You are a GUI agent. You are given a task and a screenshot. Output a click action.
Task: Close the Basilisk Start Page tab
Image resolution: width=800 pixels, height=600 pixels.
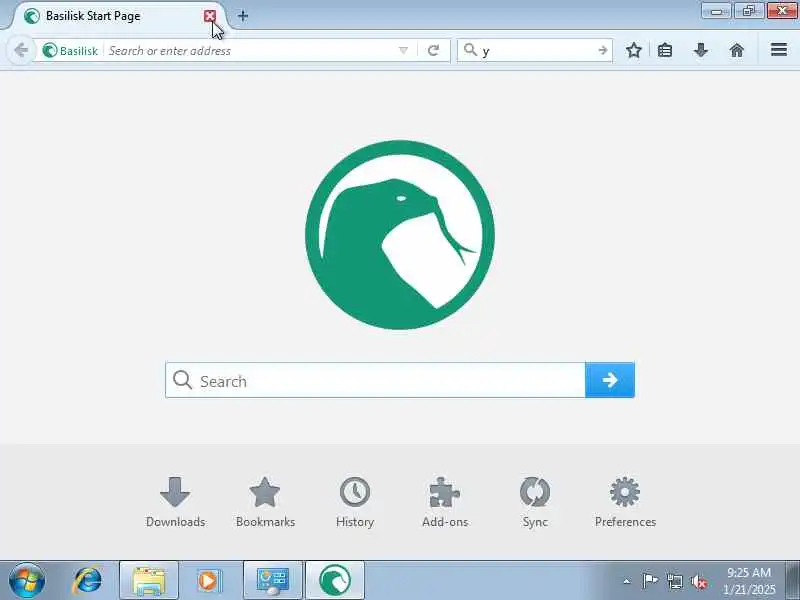coord(209,16)
